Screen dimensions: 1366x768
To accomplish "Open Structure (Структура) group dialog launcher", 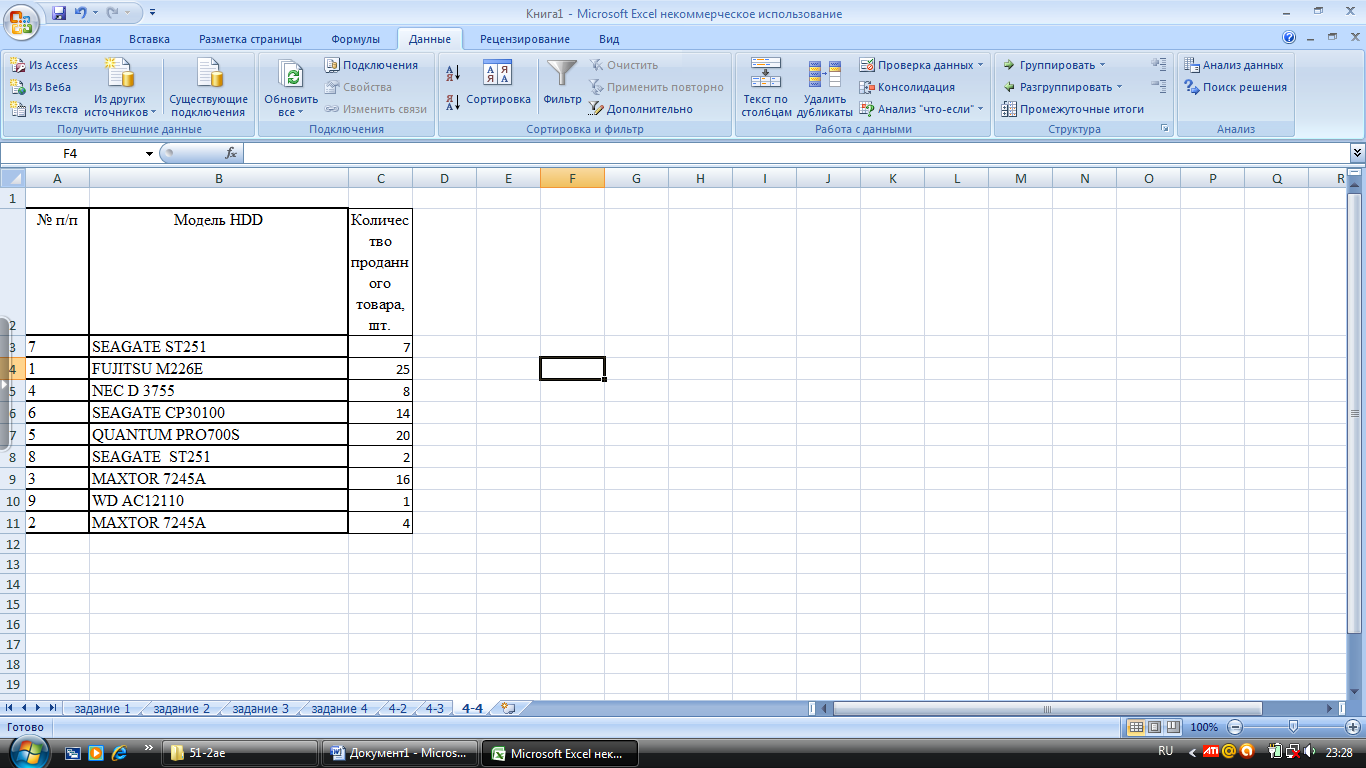I will 1164,129.
